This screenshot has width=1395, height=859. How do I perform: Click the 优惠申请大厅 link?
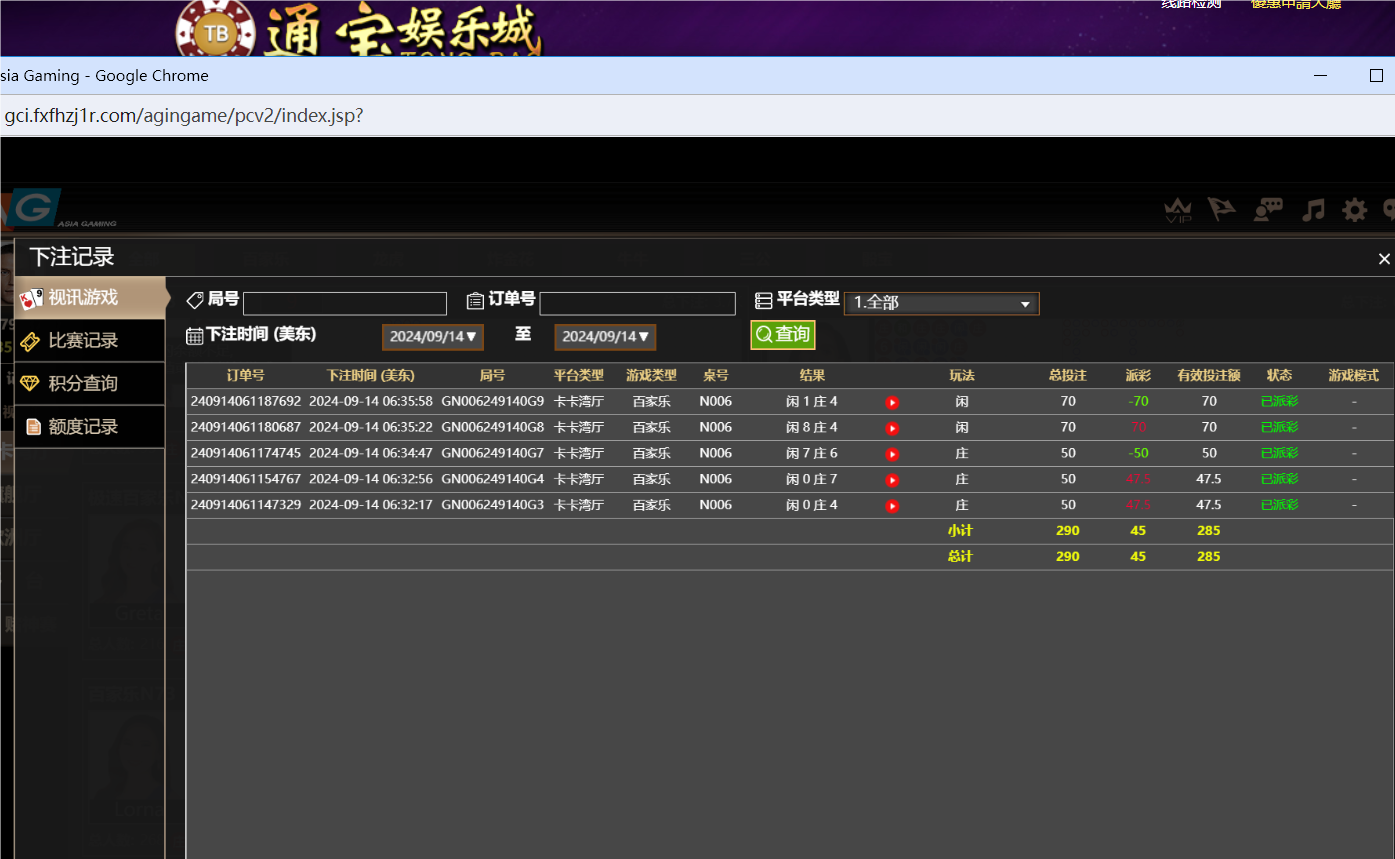click(1295, 5)
